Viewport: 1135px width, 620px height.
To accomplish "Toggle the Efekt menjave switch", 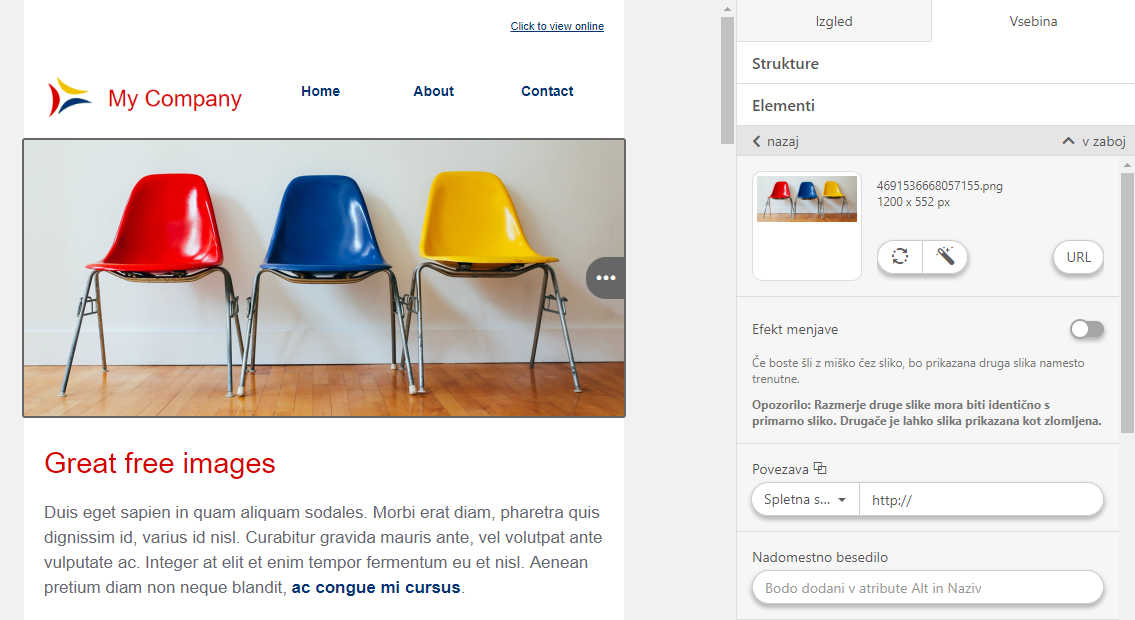I will click(1087, 329).
